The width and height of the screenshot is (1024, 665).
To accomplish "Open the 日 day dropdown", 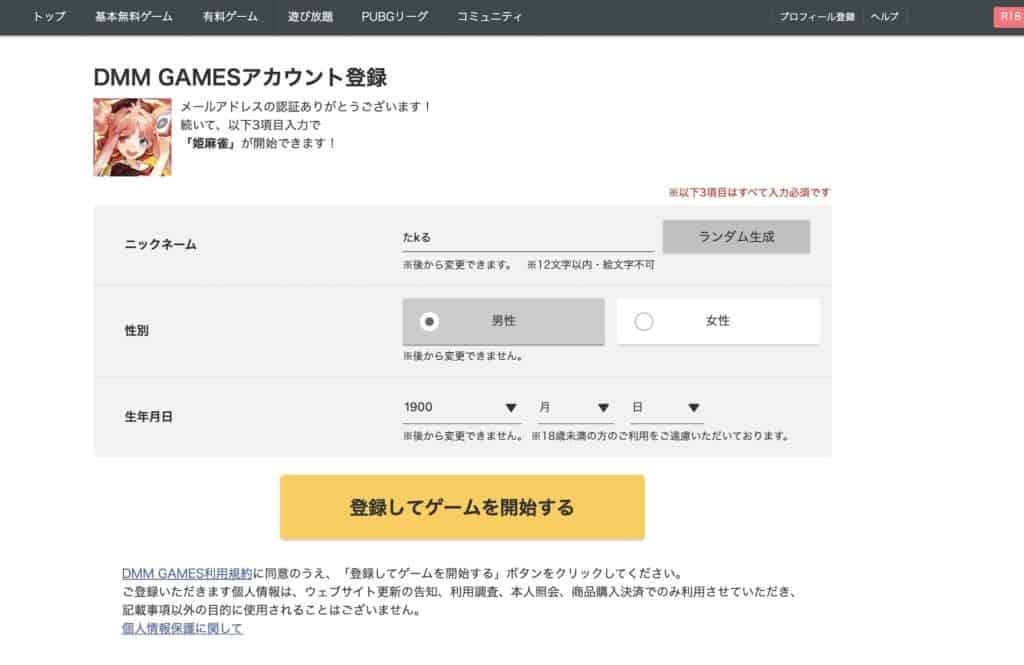I will (666, 408).
